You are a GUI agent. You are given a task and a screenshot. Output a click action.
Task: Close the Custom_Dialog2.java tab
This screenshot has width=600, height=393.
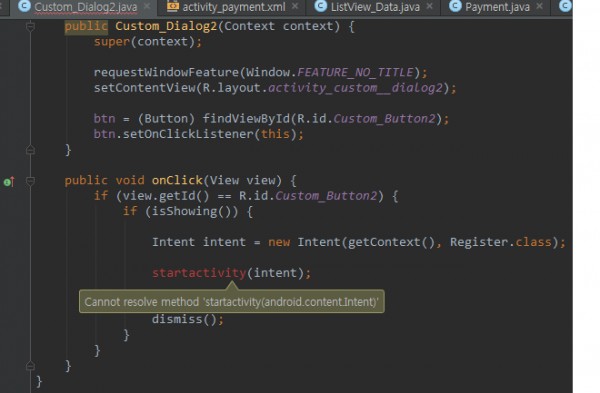147,7
